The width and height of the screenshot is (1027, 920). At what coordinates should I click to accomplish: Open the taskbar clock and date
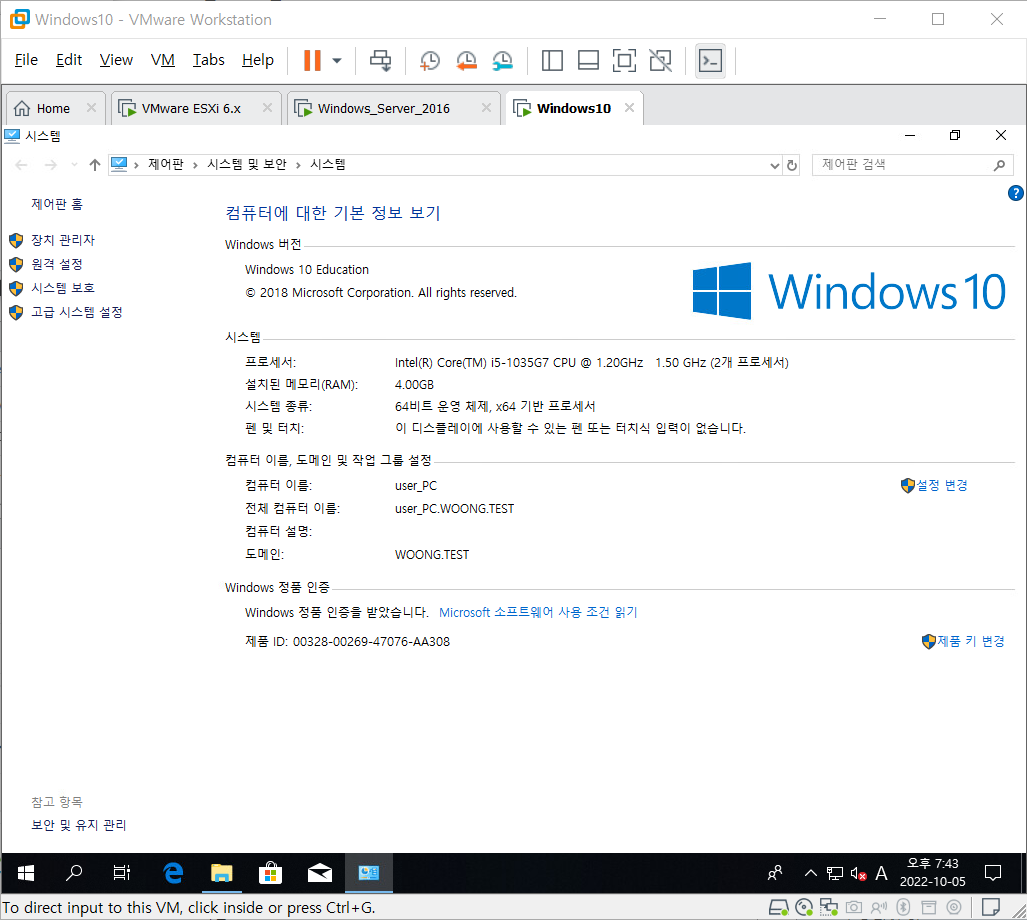pyautogui.click(x=933, y=873)
